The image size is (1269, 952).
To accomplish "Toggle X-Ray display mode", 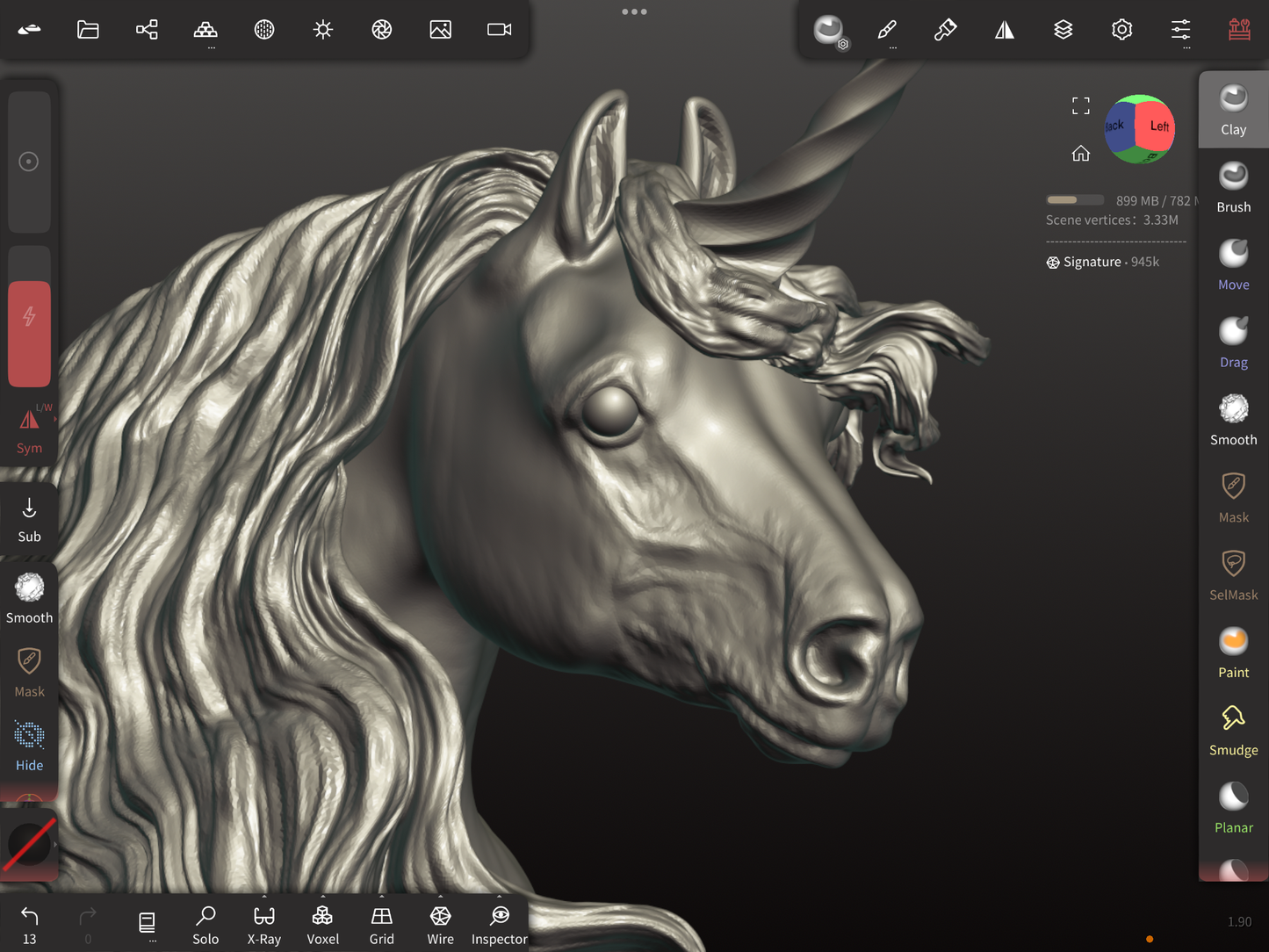I will [264, 925].
